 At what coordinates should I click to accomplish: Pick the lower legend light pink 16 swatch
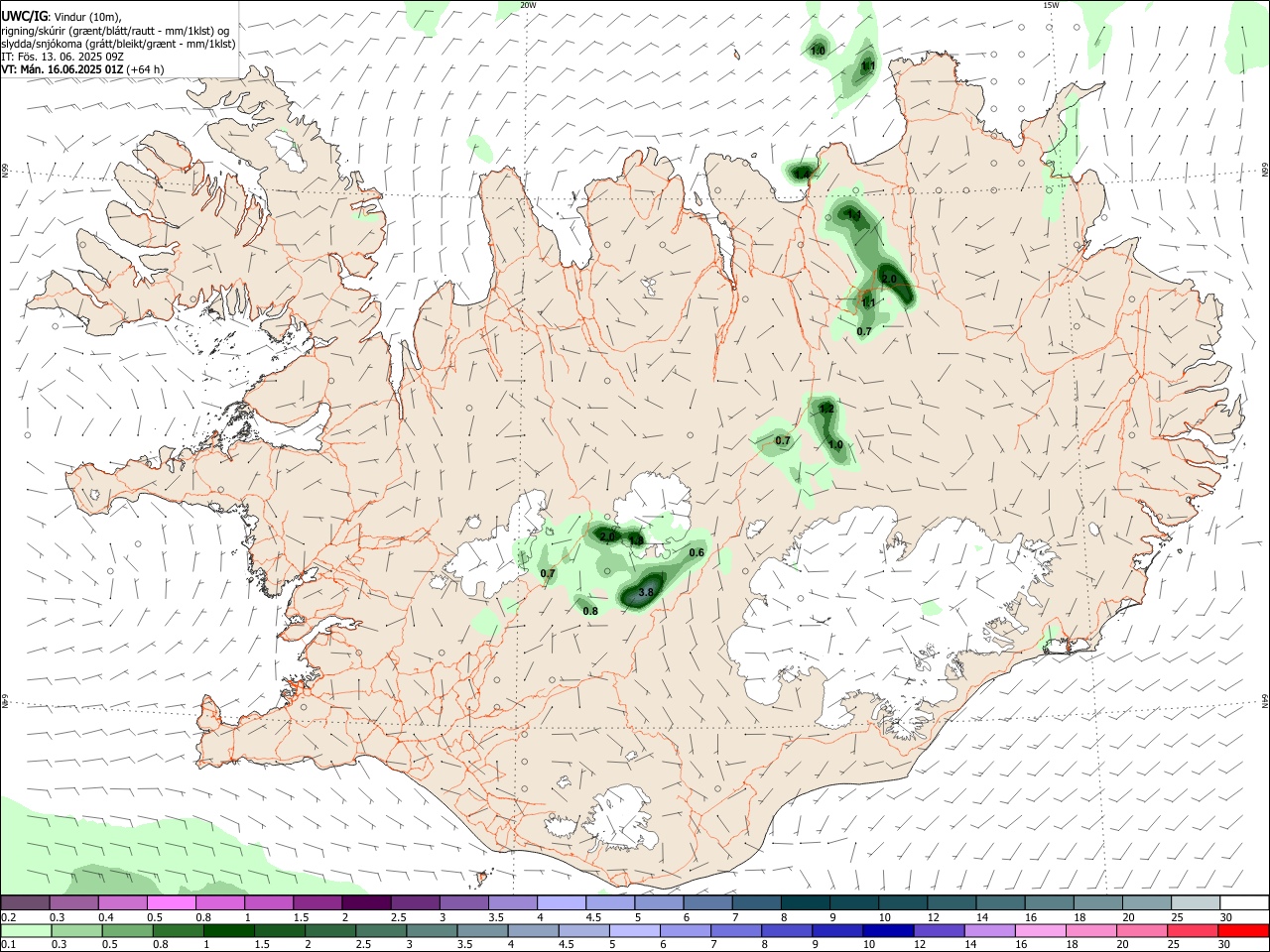tap(1042, 930)
